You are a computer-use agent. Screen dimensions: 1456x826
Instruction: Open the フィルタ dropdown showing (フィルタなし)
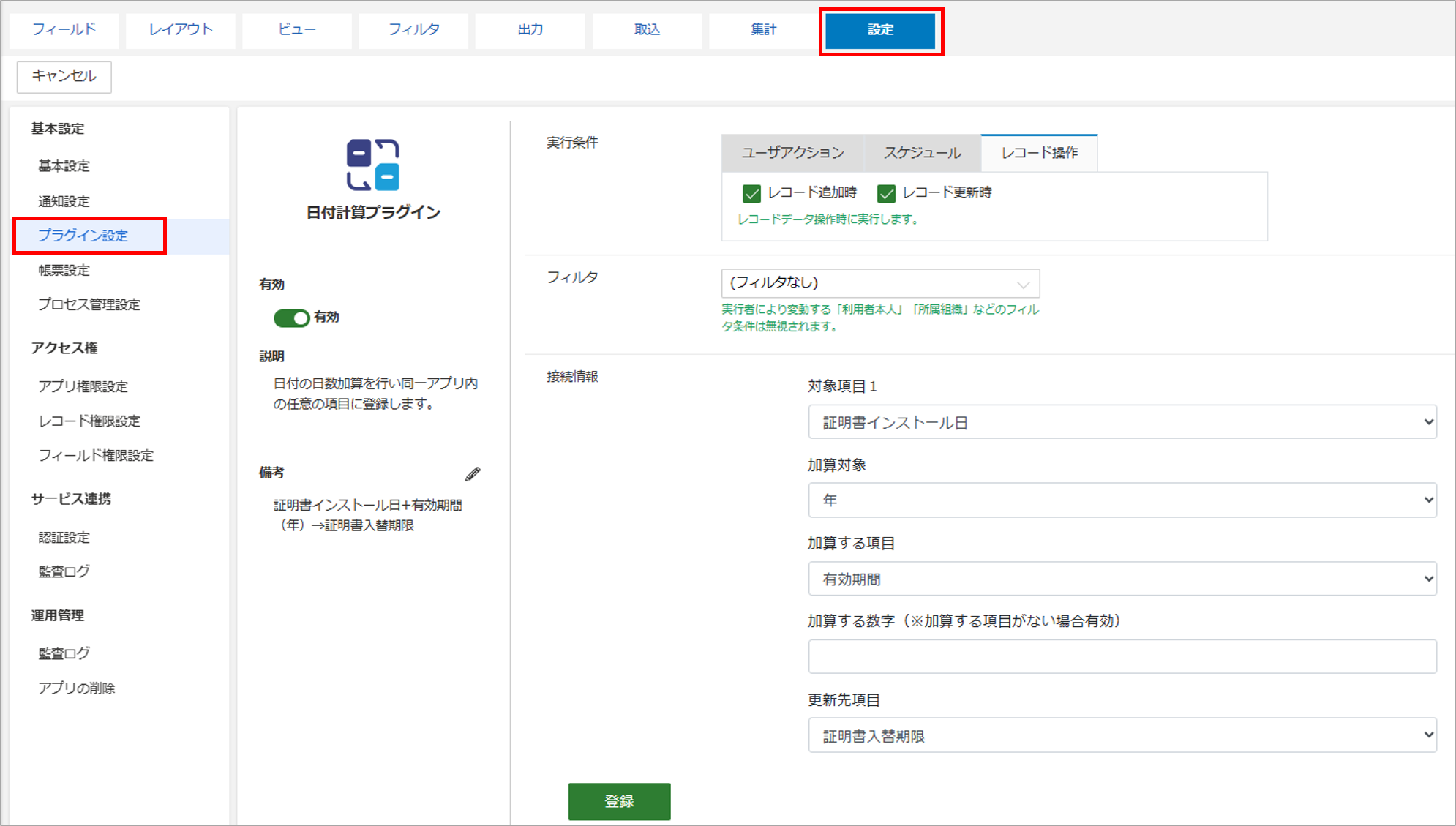[880, 283]
